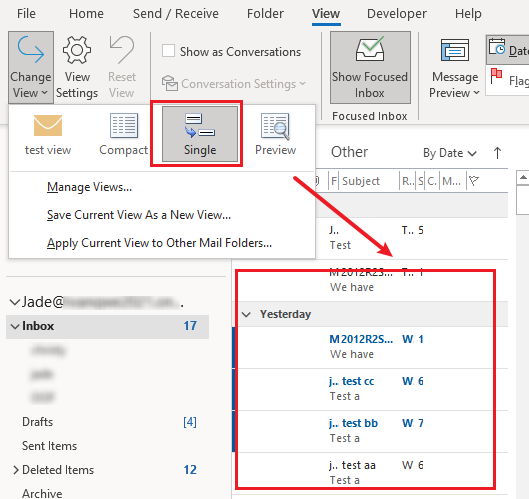Open the Help tab
Image resolution: width=529 pixels, height=499 pixels.
point(468,13)
